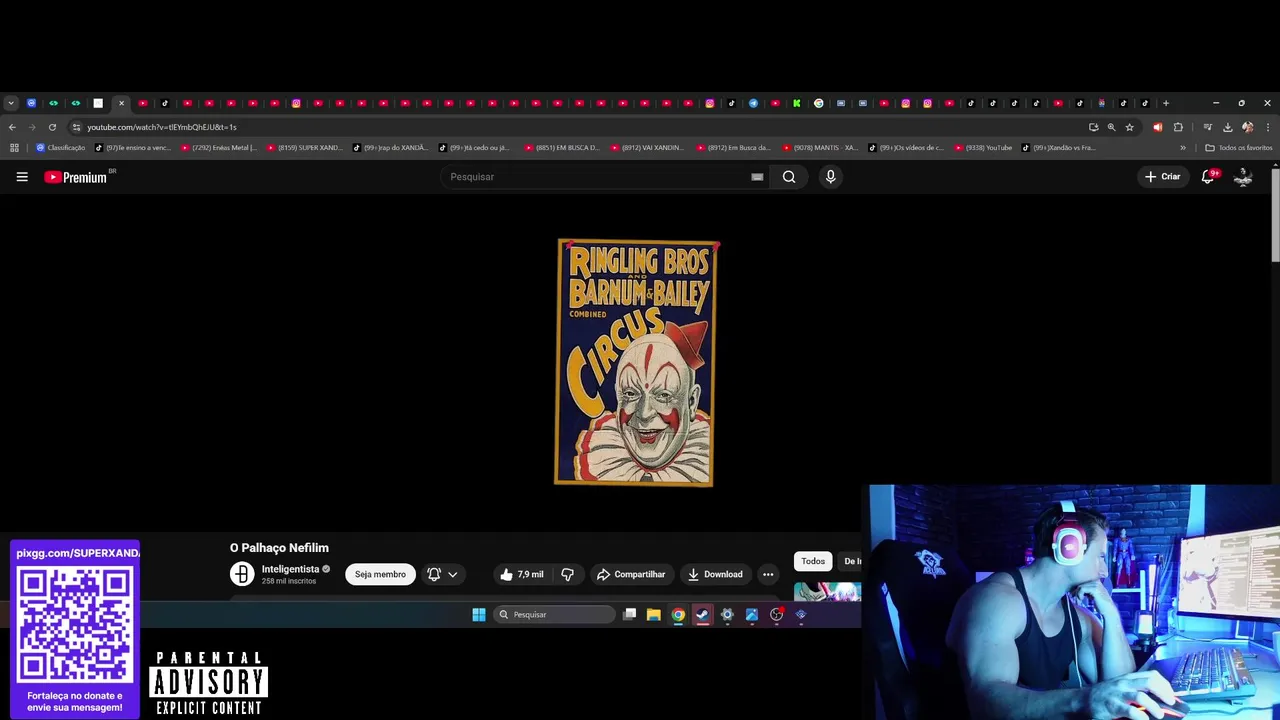This screenshot has height=720, width=1280.
Task: Click the install app icon in address bar
Action: 1093,127
